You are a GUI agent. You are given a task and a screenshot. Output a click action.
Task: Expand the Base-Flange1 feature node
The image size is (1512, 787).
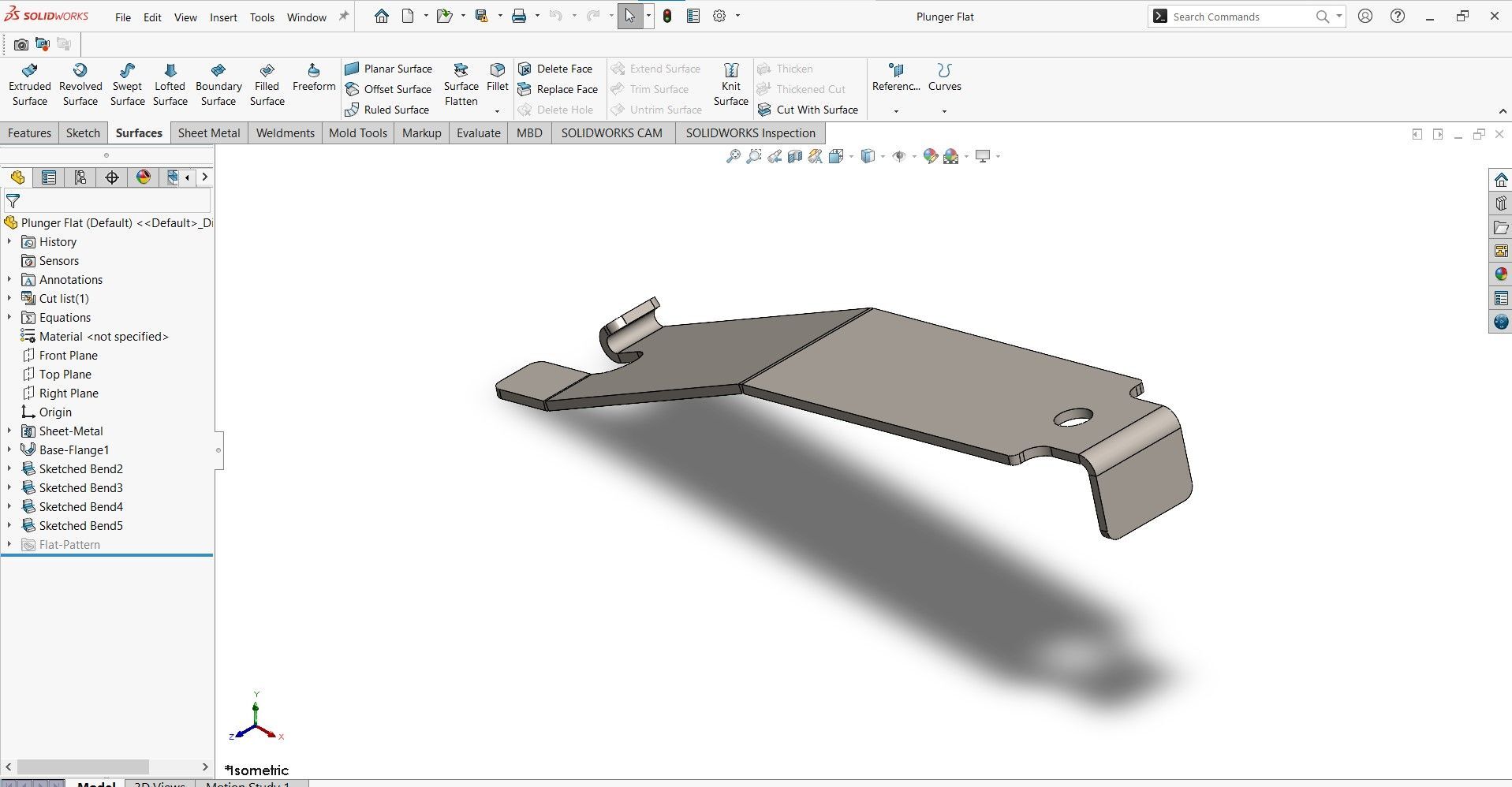pyautogui.click(x=9, y=449)
